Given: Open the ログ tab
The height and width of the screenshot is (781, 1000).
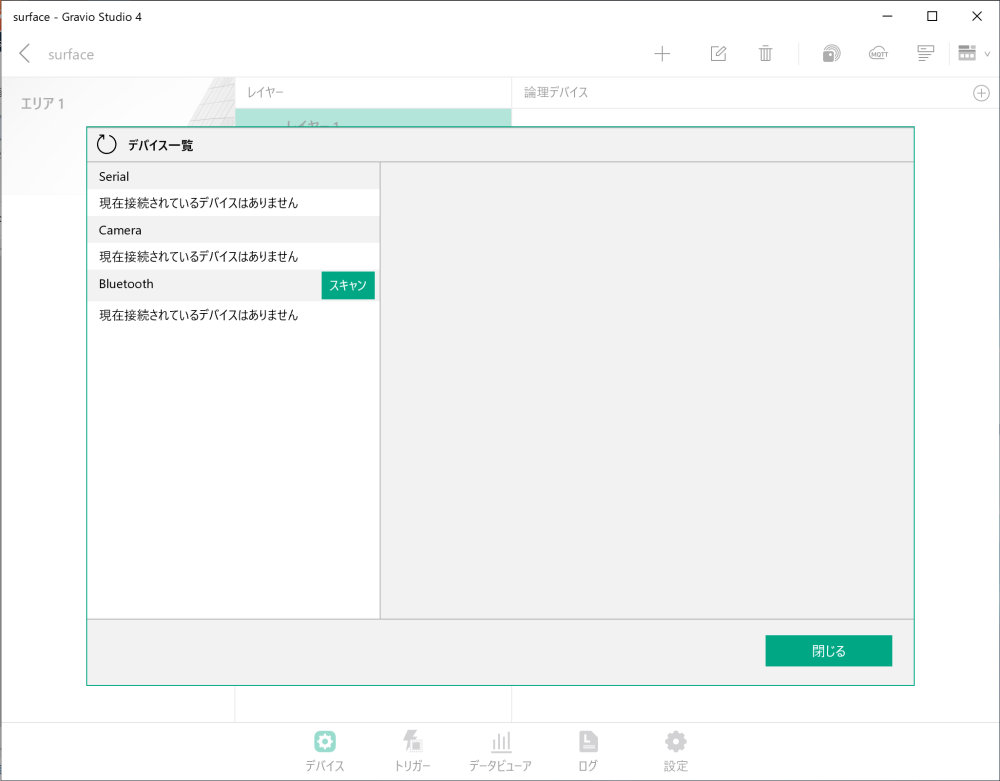Looking at the screenshot, I should click(588, 751).
